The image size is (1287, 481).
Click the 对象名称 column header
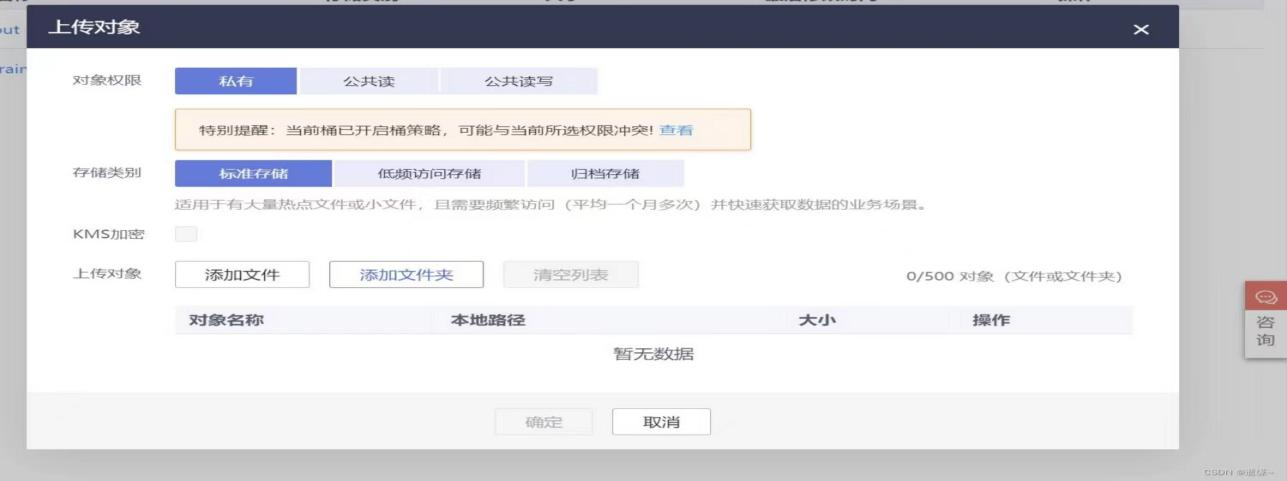pos(226,320)
